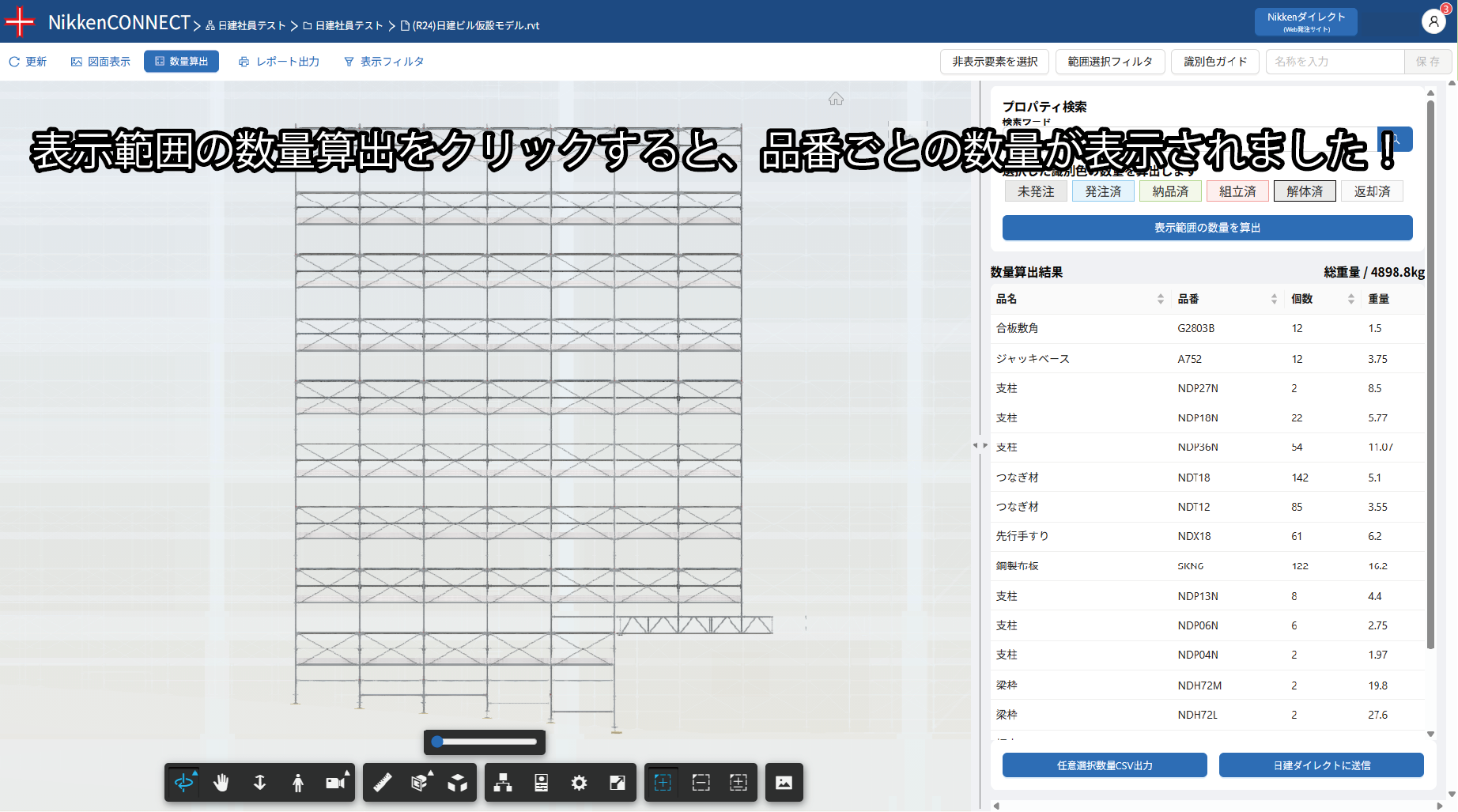Click the 任意選択数量CSV出力 button

[x=1105, y=765]
